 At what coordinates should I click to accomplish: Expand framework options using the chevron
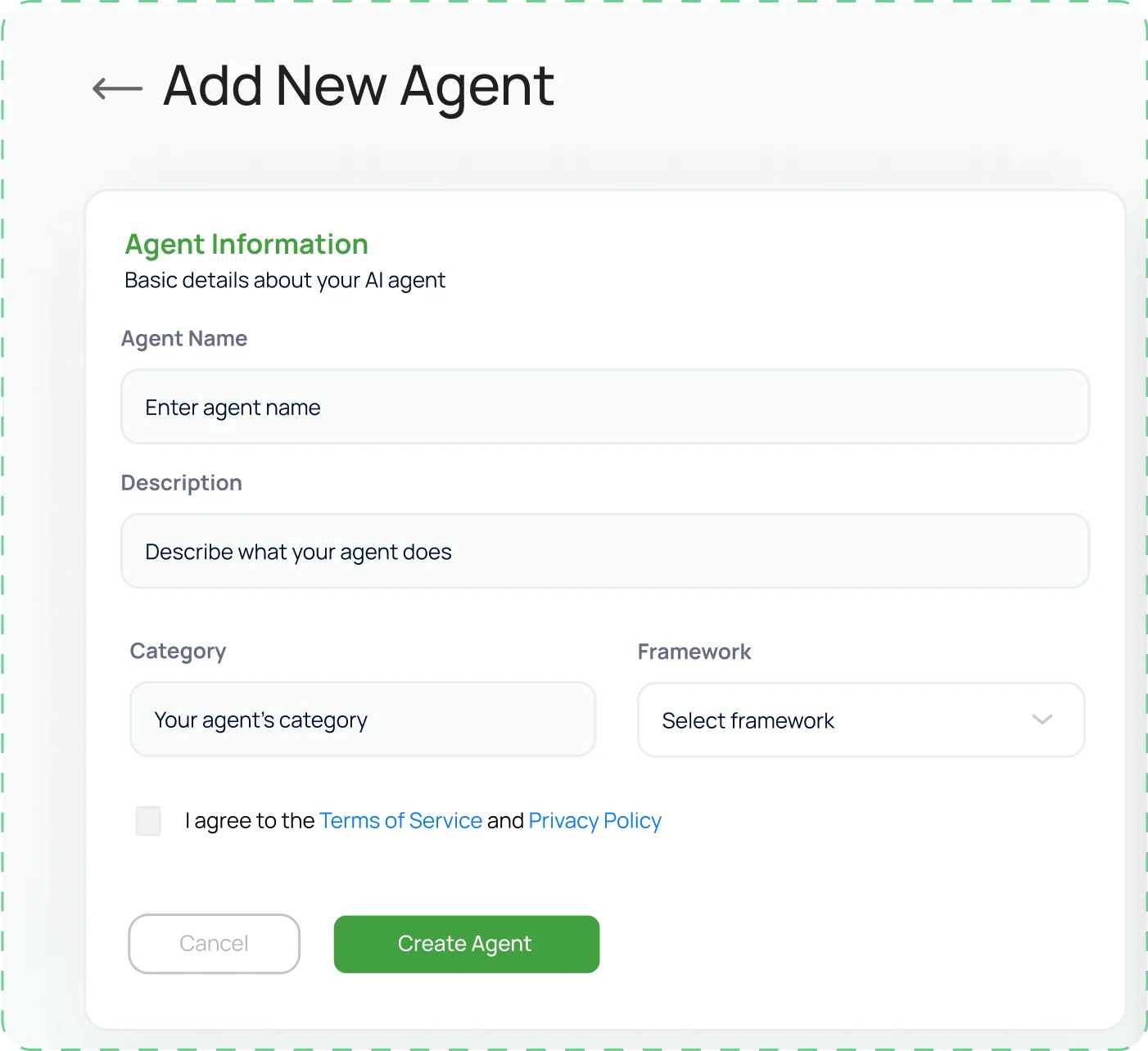[1042, 720]
